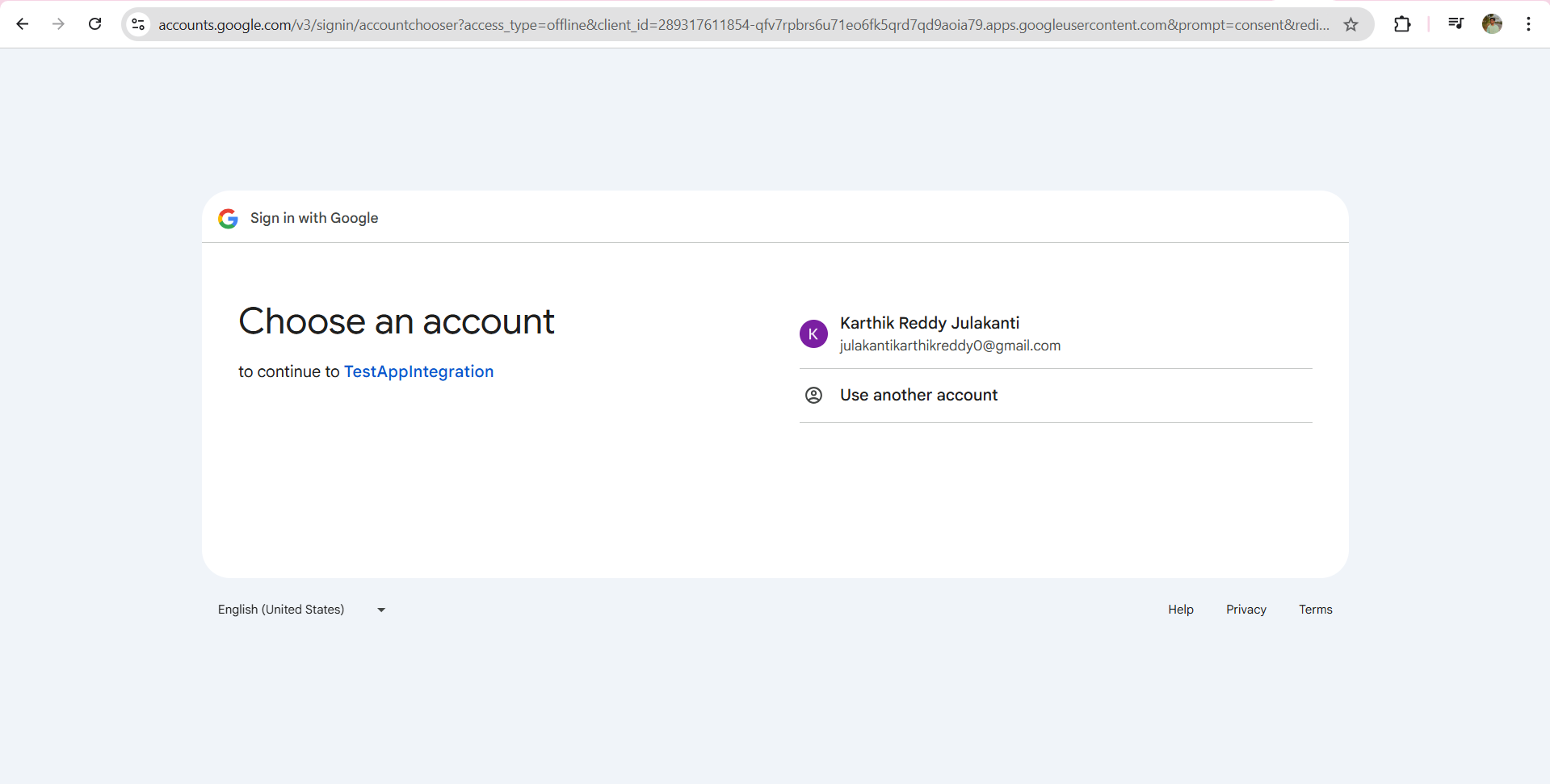1550x784 pixels.
Task: Open the media controls icon
Action: pyautogui.click(x=1455, y=24)
